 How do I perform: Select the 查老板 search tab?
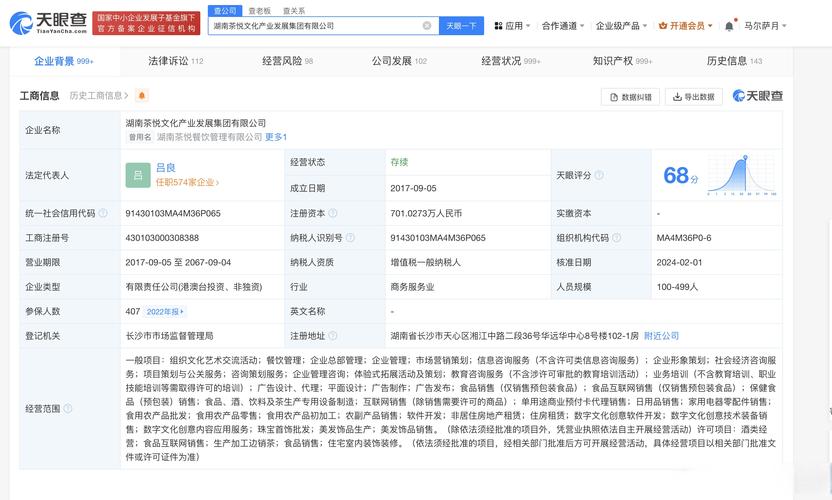pyautogui.click(x=259, y=11)
